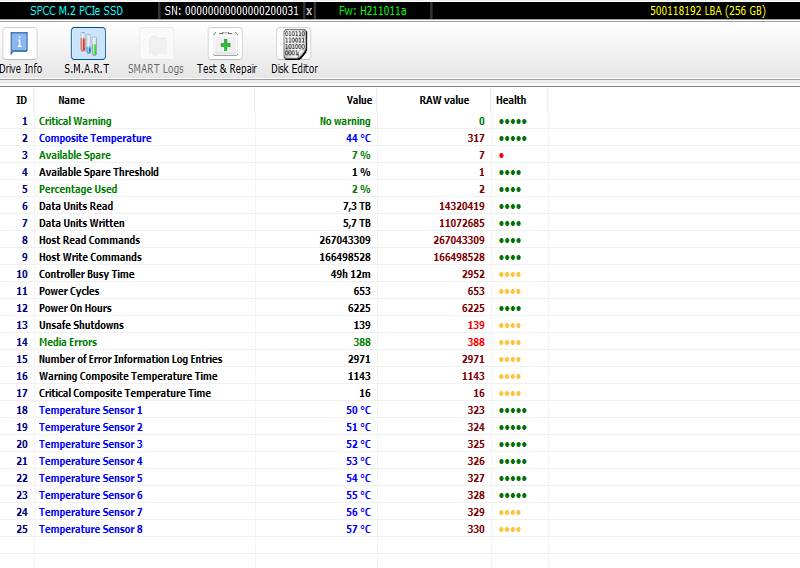Screen dimensions: 800x568
Task: Sort by the Name column header
Action: [x=71, y=100]
